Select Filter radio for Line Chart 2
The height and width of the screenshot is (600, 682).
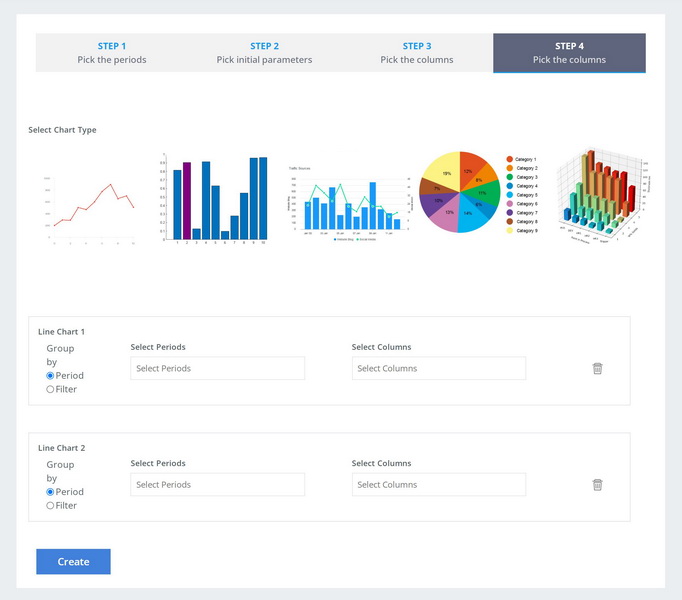(50, 506)
